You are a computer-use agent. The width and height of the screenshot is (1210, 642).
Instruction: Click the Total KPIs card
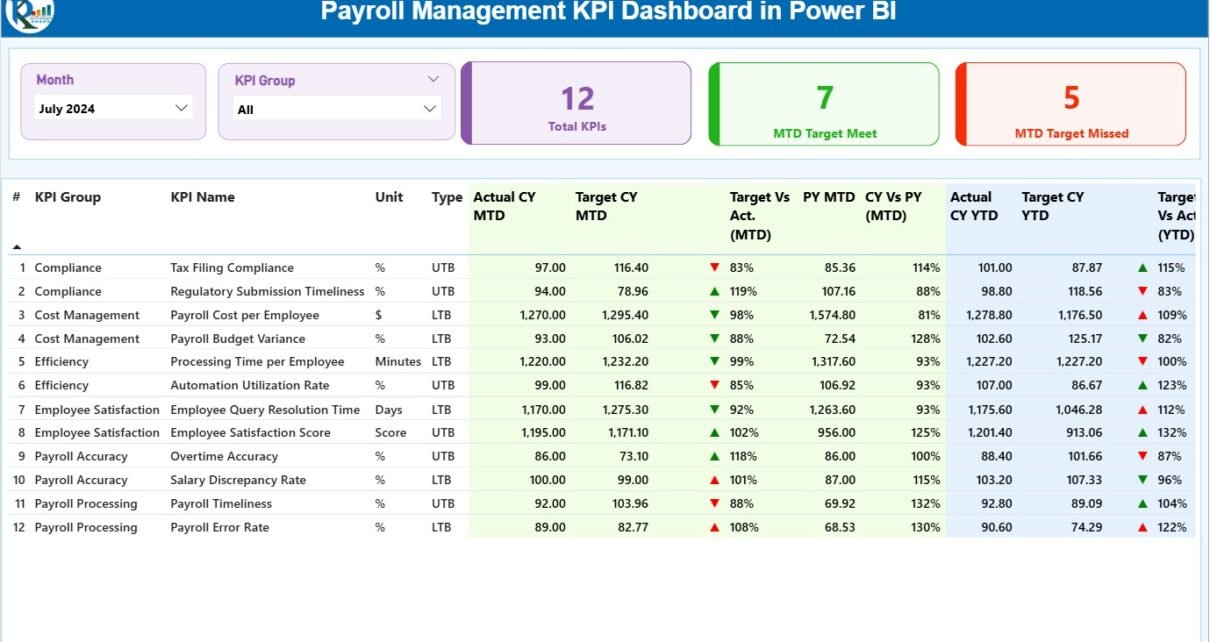point(577,104)
